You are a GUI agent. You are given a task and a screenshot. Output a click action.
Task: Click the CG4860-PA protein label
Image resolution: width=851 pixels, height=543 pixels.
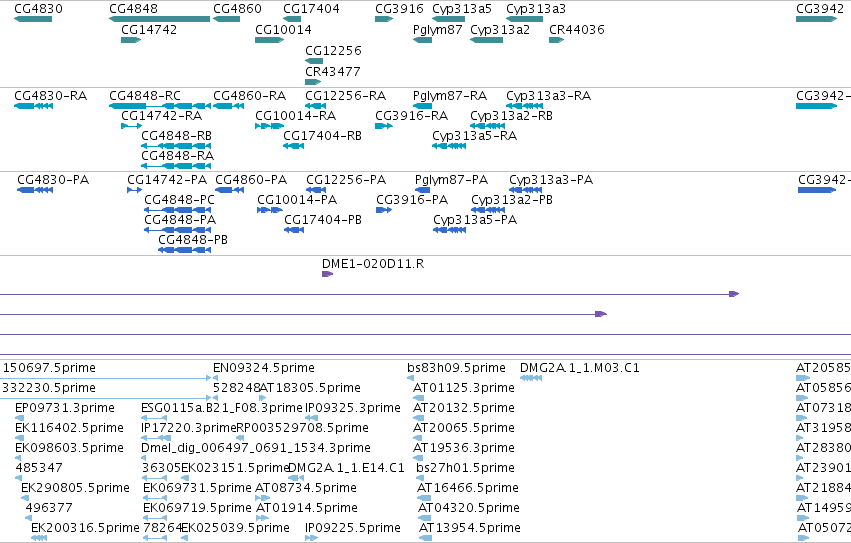[251, 180]
